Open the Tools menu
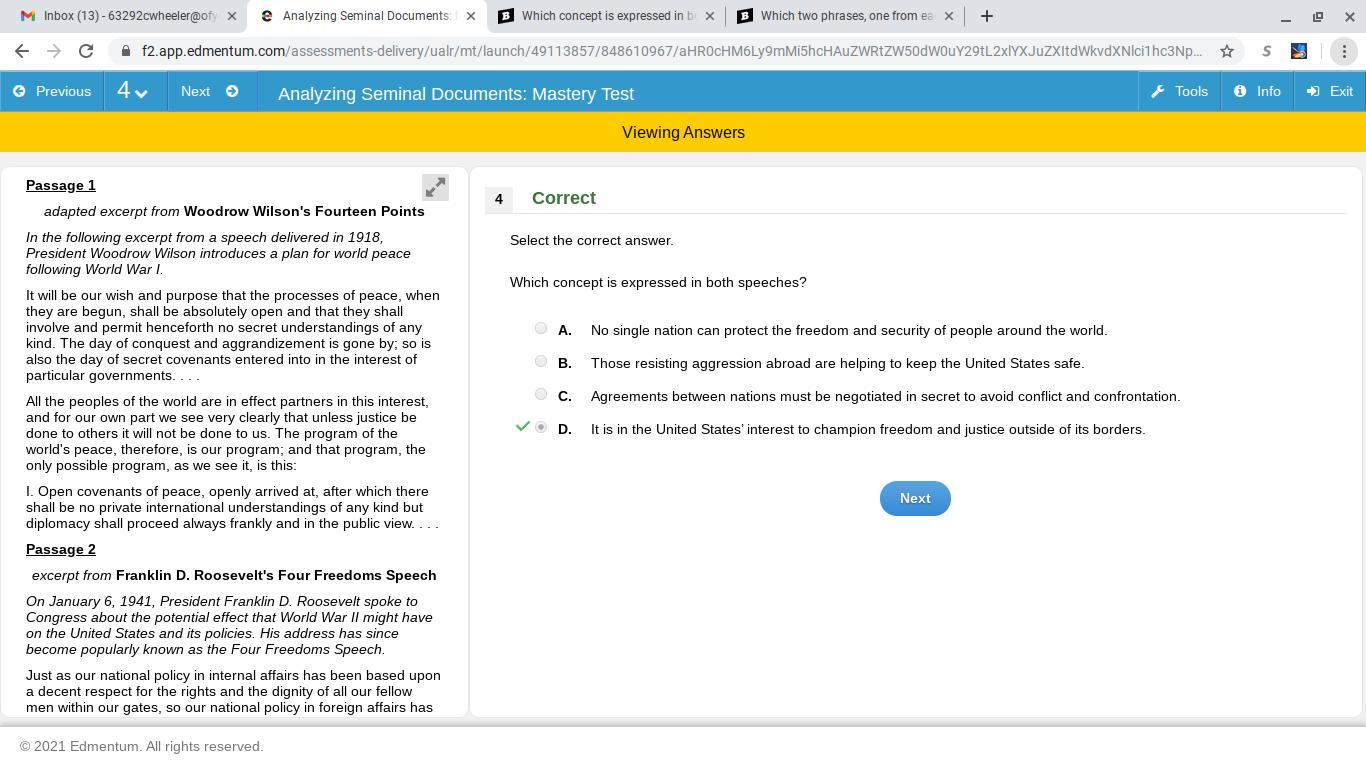Image resolution: width=1366 pixels, height=768 pixels. coord(1180,91)
